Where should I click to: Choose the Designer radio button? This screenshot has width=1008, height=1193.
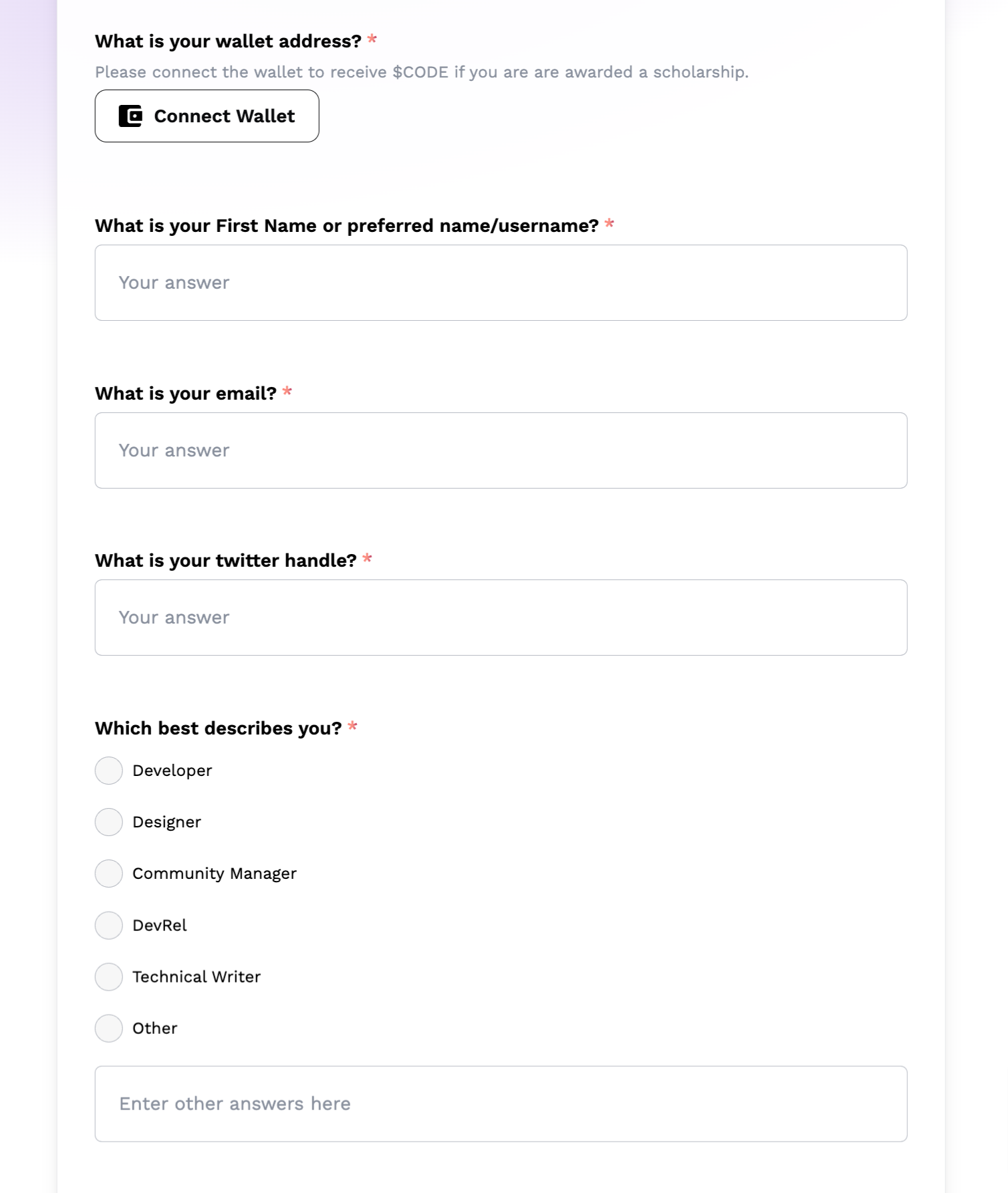point(109,822)
